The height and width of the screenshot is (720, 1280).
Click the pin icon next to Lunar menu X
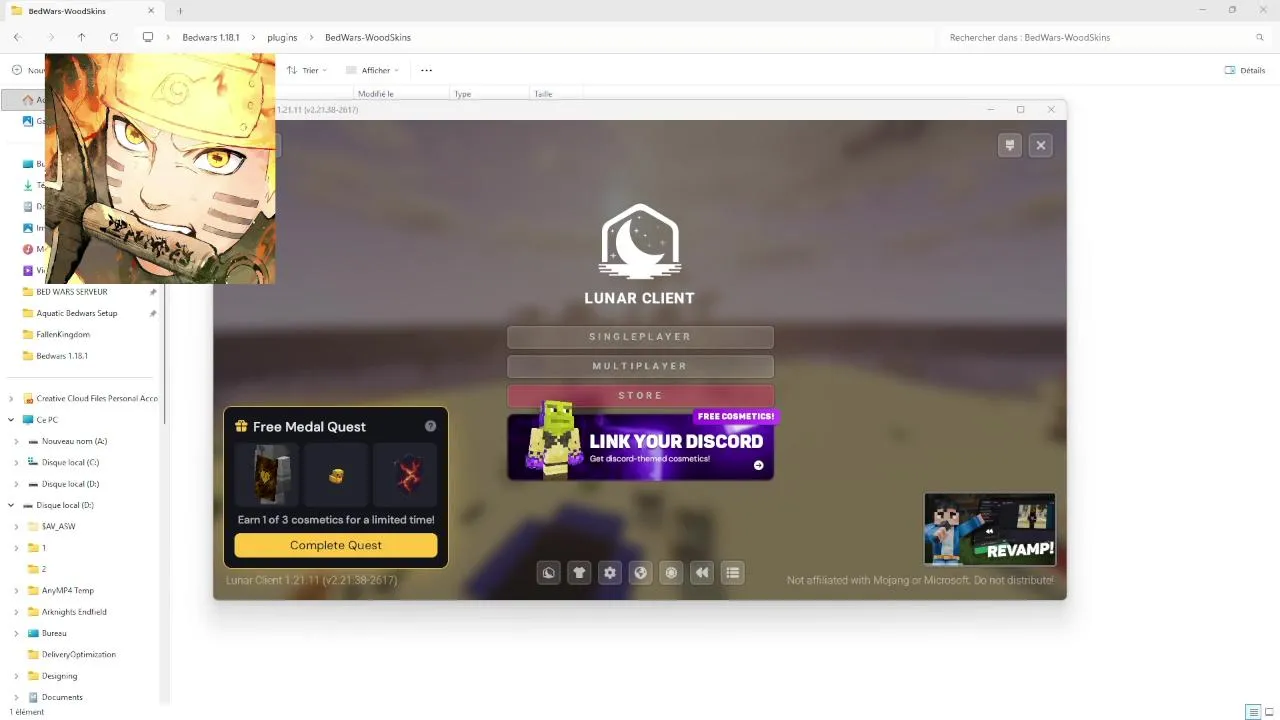[1010, 145]
